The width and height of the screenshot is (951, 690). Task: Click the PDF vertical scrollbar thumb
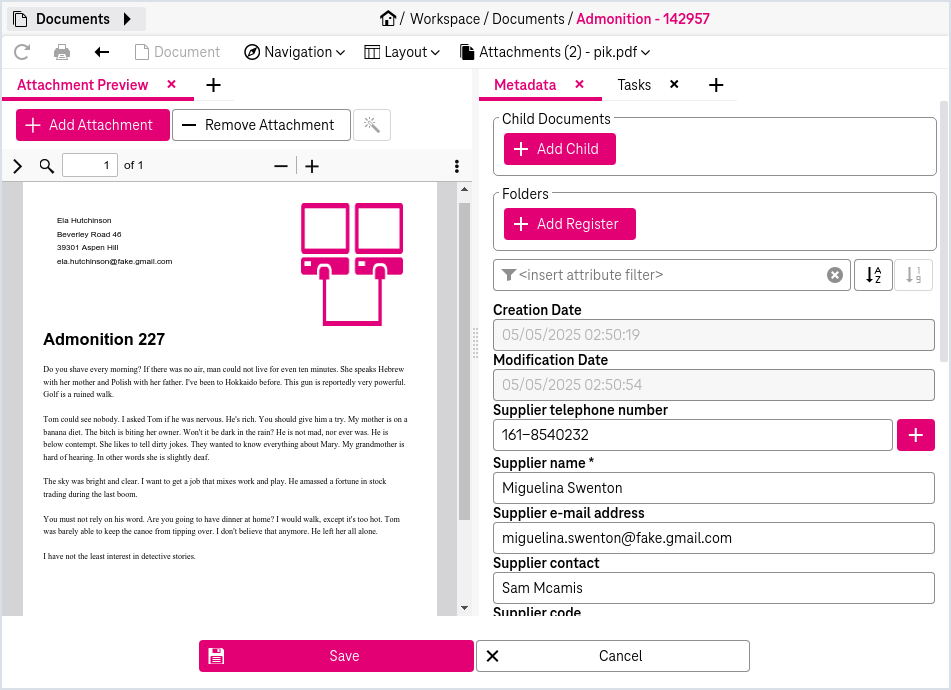(465, 361)
